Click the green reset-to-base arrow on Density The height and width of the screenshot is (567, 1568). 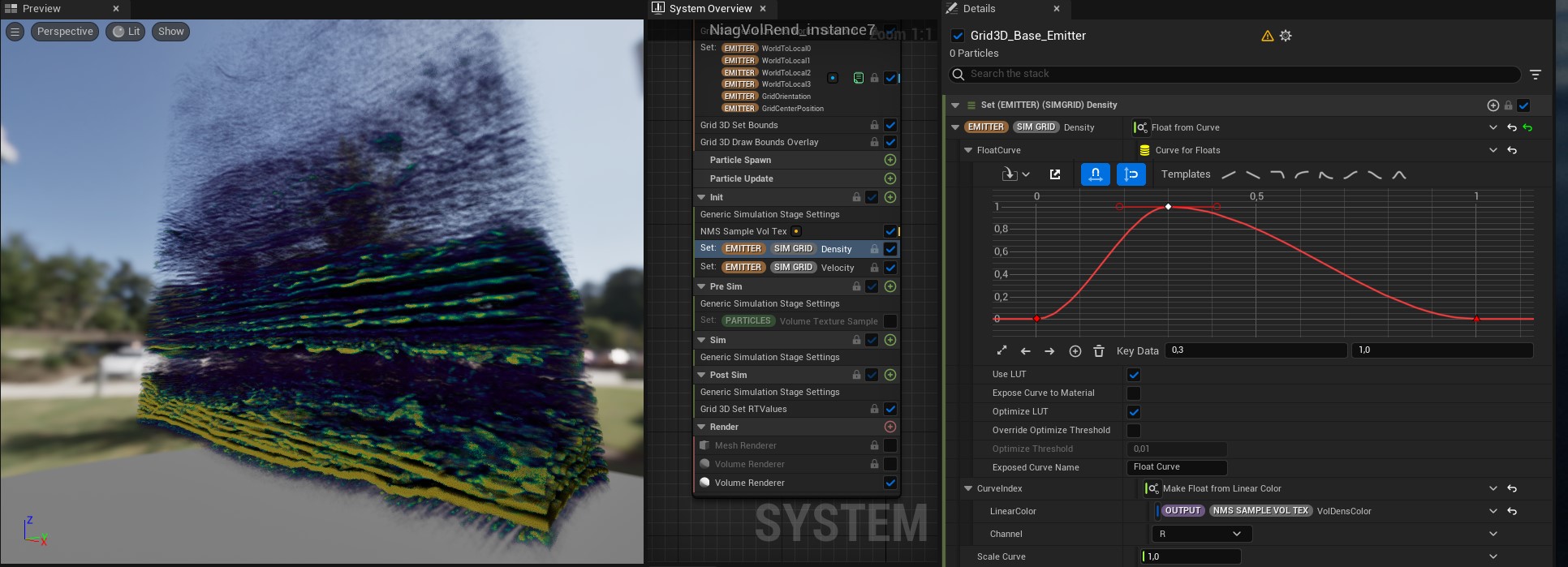1528,127
